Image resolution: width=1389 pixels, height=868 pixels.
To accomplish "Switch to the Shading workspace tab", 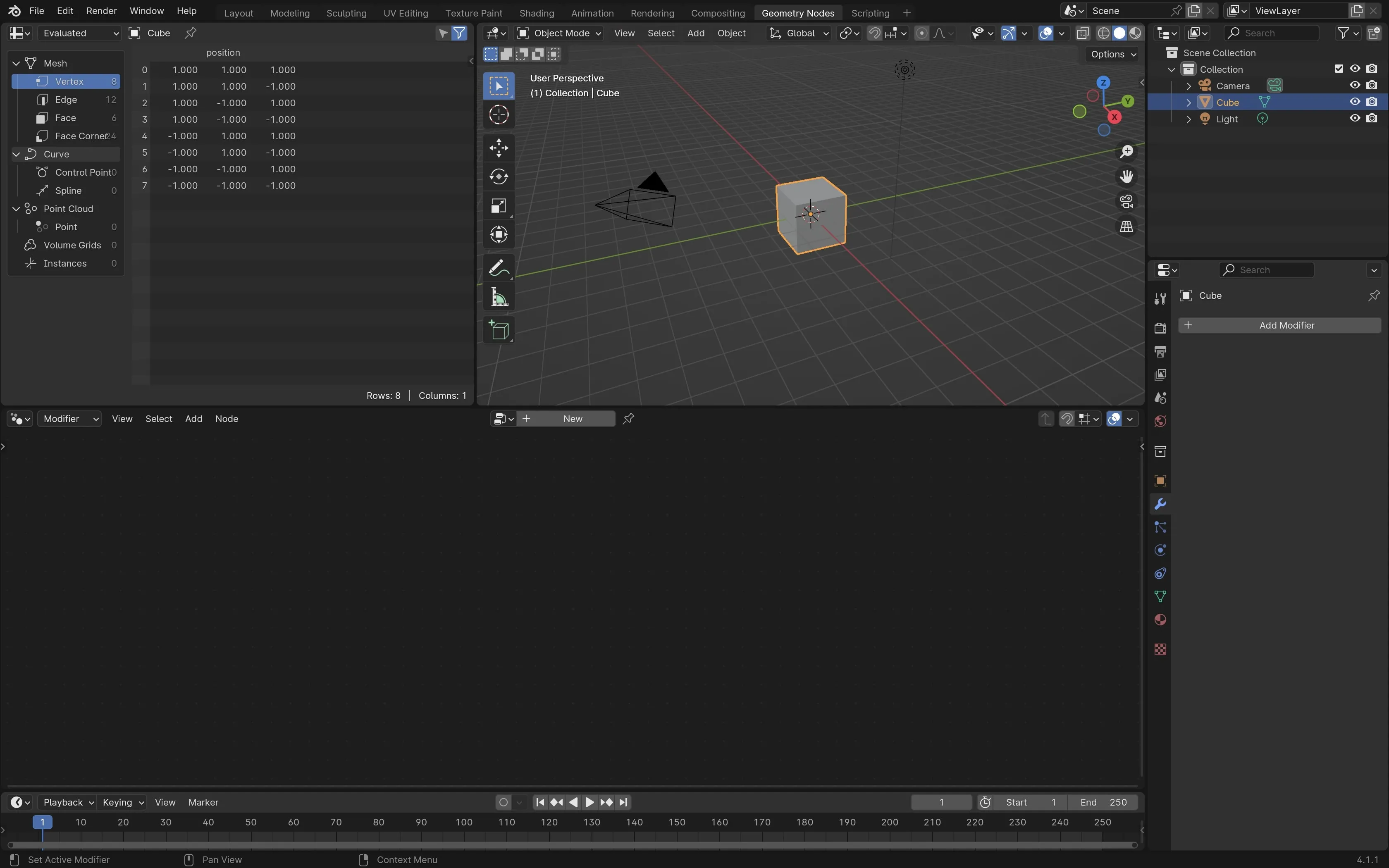I will pos(536,13).
